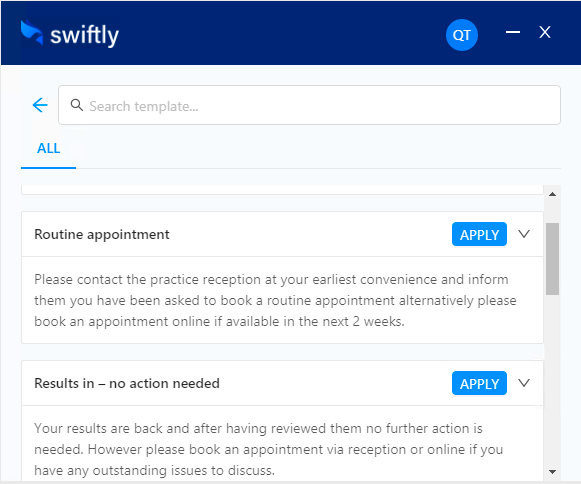Viewport: 581px width, 484px height.
Task: Click the template list scrollbar thumb
Action: click(552, 259)
